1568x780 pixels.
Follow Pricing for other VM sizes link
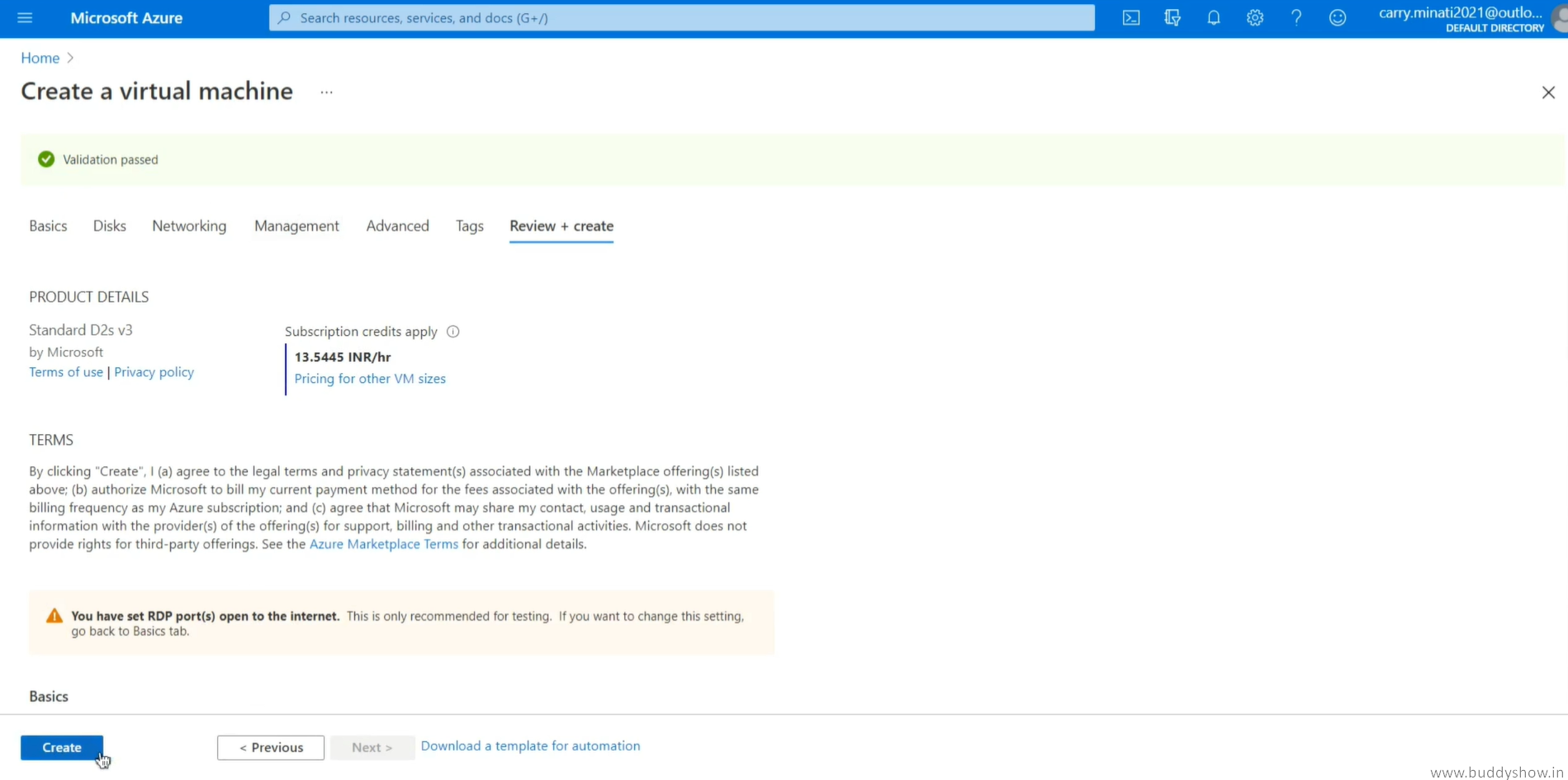click(x=370, y=379)
